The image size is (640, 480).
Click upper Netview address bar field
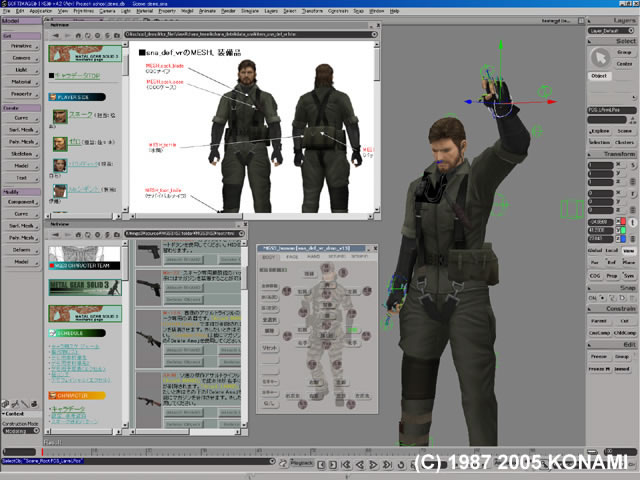[x=251, y=35]
